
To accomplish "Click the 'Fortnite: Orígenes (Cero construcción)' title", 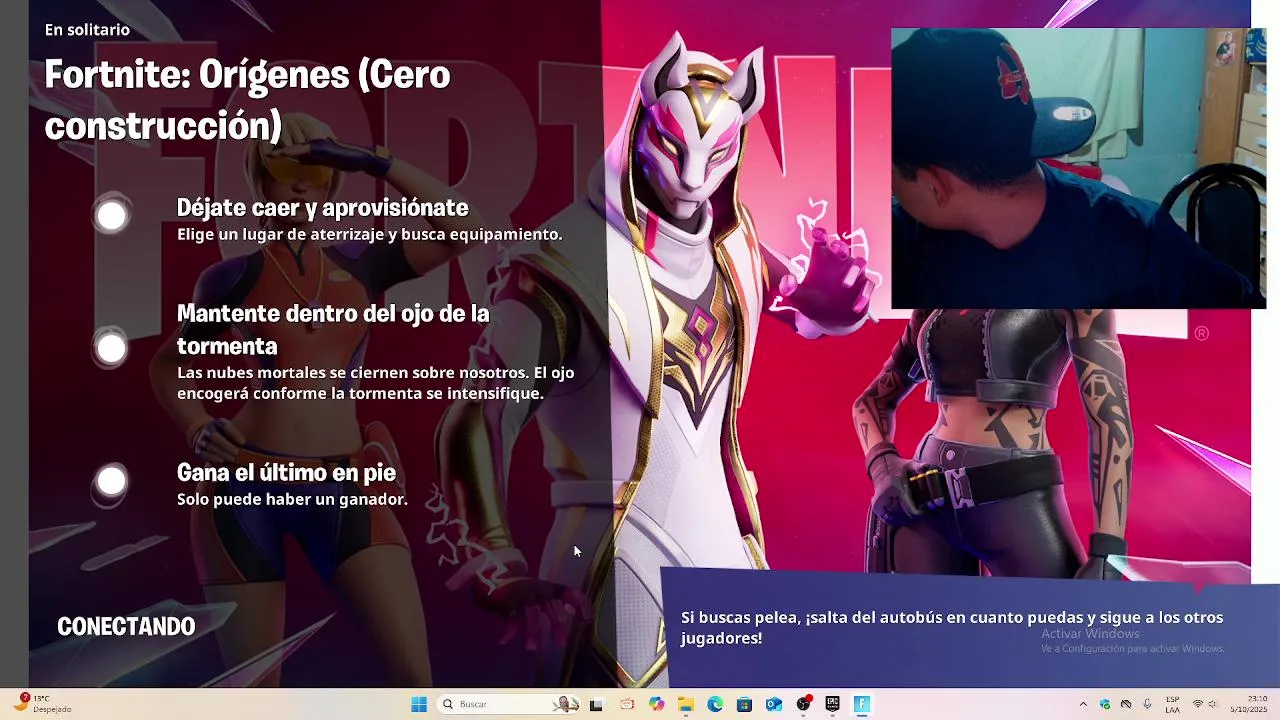I will point(248,100).
